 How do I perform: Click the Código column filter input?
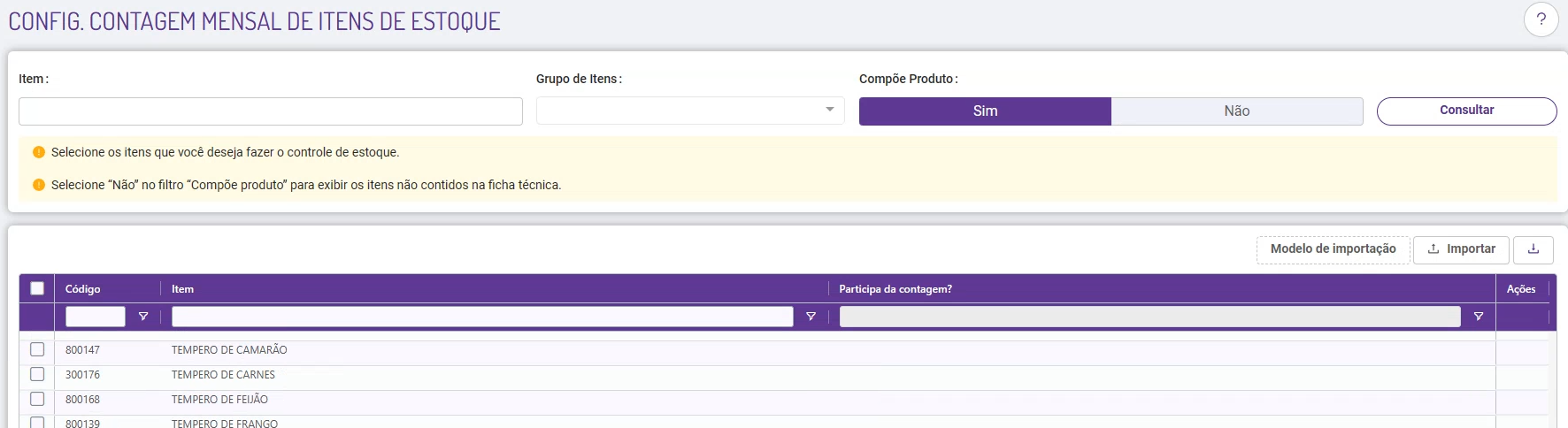pyautogui.click(x=96, y=317)
